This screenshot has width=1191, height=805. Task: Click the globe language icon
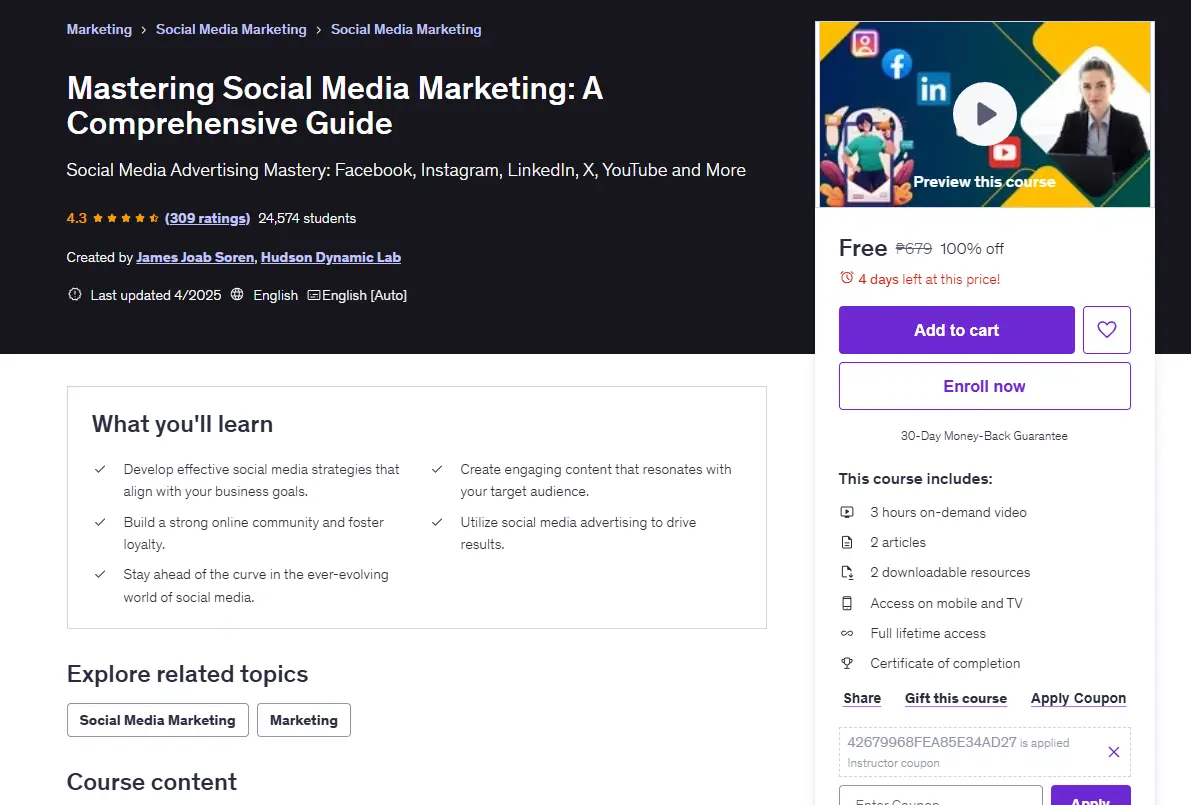237,294
